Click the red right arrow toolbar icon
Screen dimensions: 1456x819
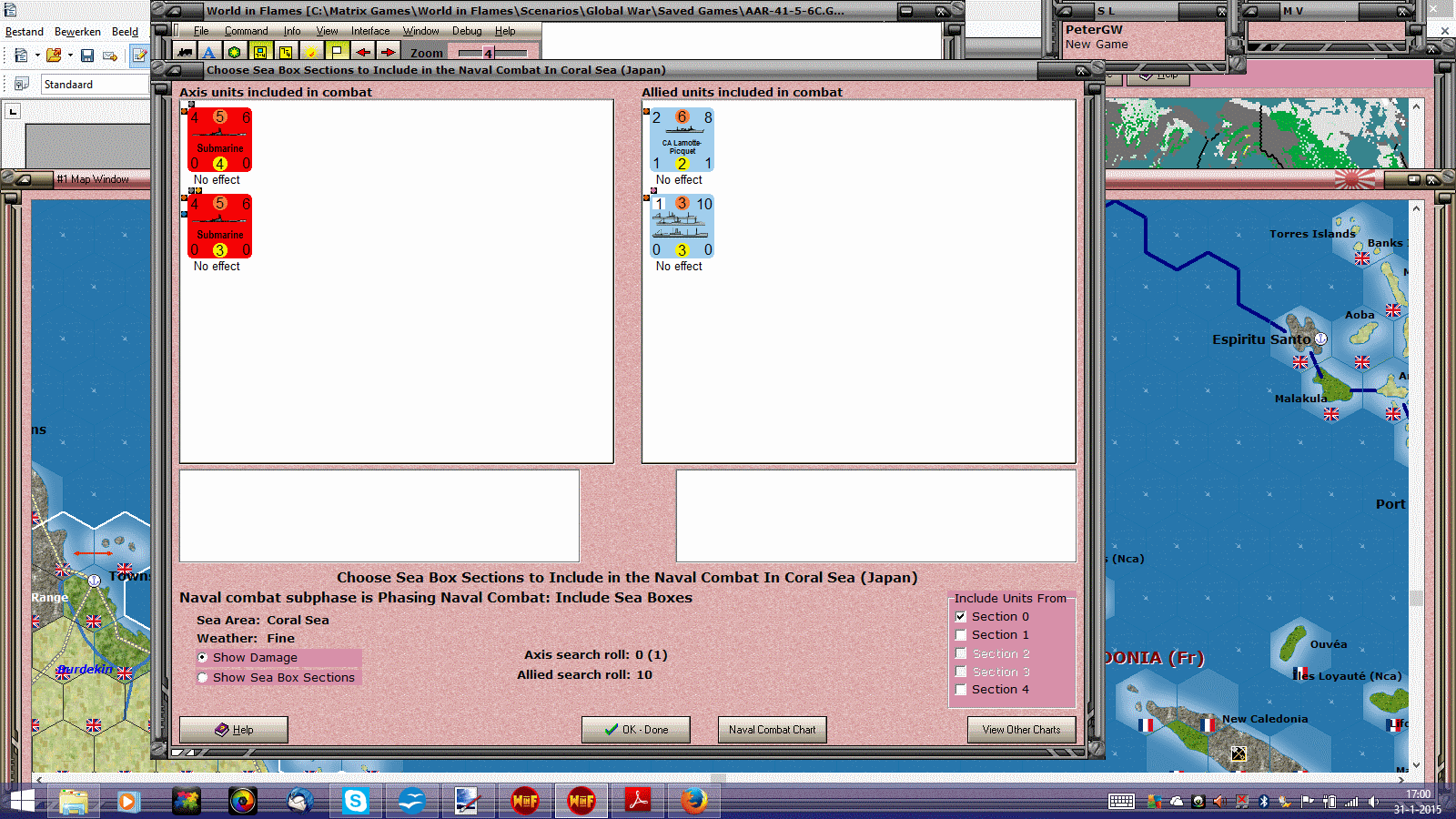click(x=388, y=53)
